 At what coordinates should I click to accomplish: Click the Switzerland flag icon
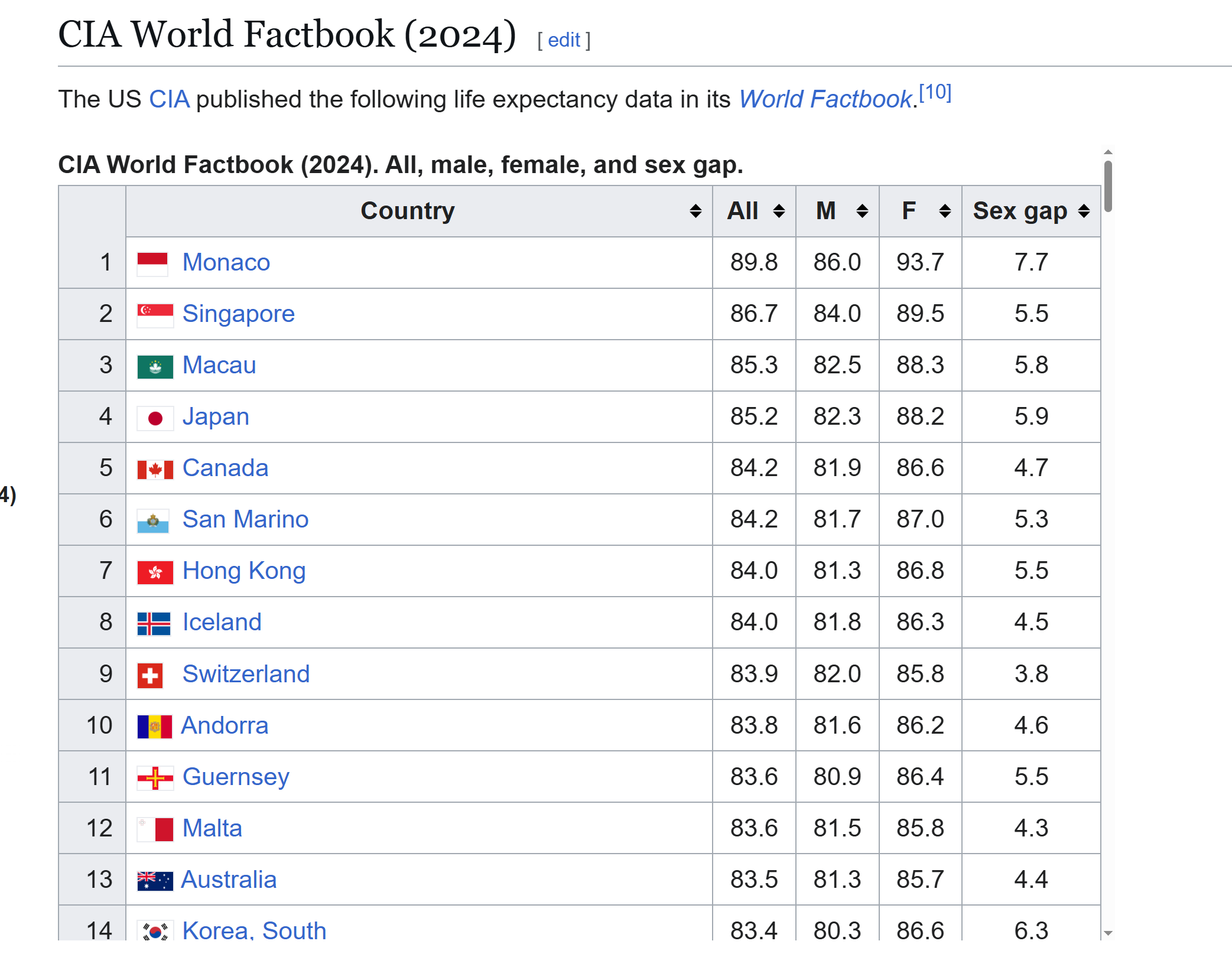pyautogui.click(x=150, y=675)
